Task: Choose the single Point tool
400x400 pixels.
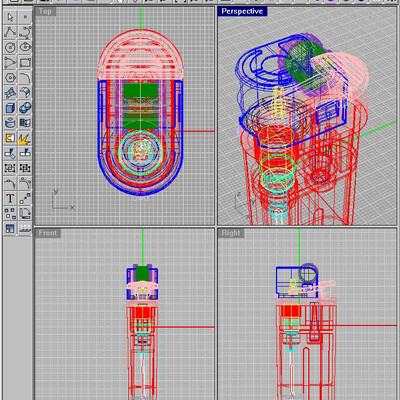Action: pyautogui.click(x=25, y=17)
